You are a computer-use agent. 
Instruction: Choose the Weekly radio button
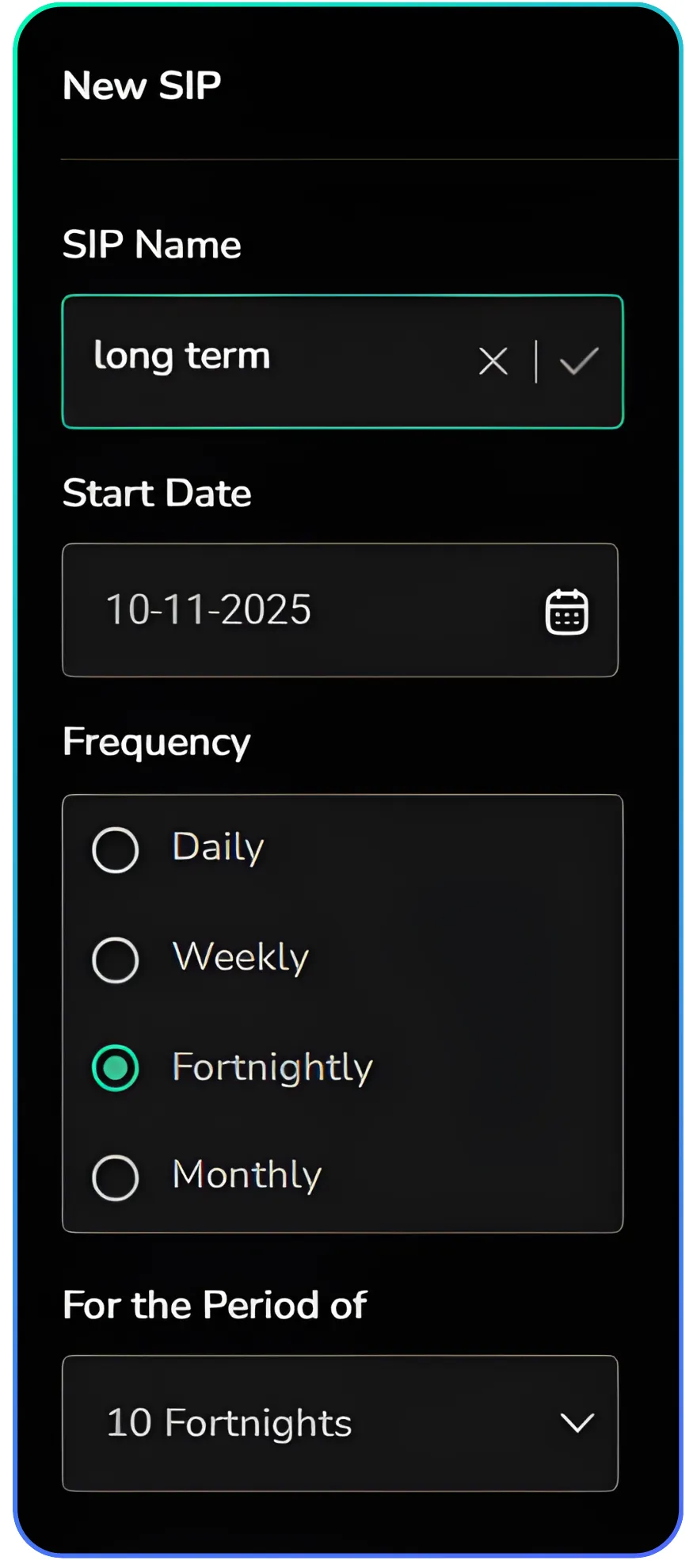coord(116,960)
